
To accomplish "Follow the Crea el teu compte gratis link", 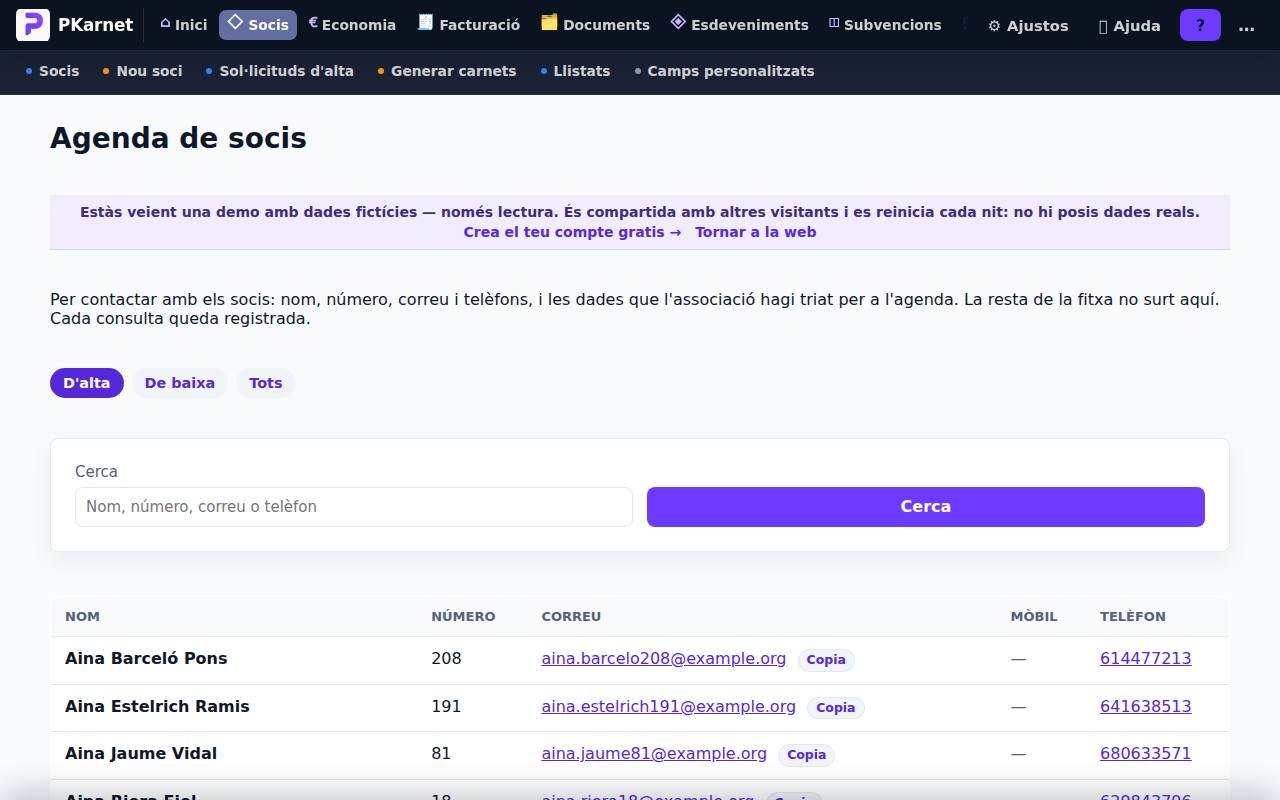I will (x=572, y=232).
